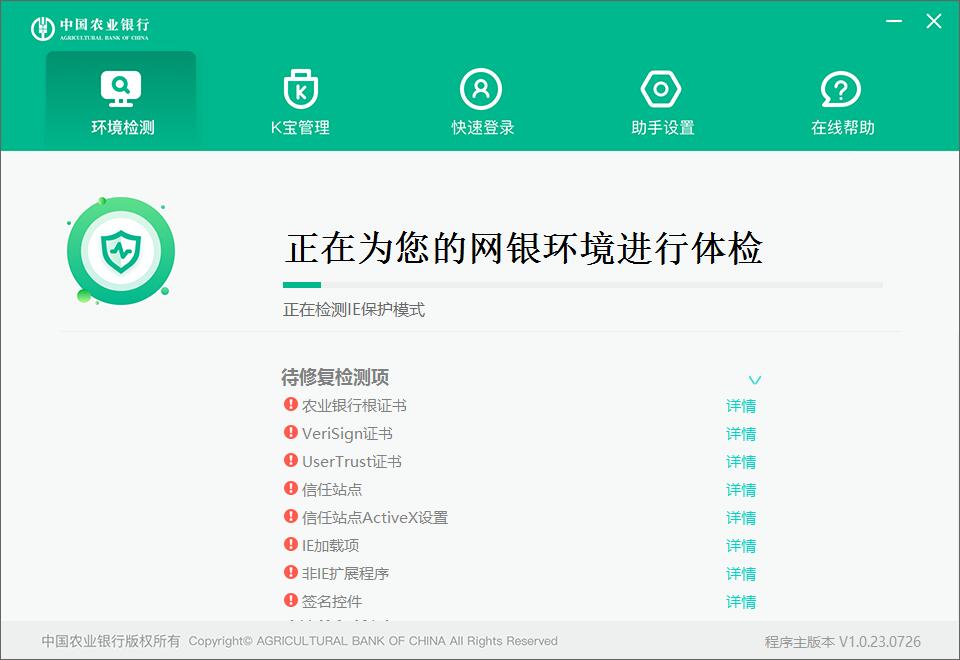Open the 在线帮助 tab
Image resolution: width=960 pixels, height=660 pixels.
(x=842, y=100)
